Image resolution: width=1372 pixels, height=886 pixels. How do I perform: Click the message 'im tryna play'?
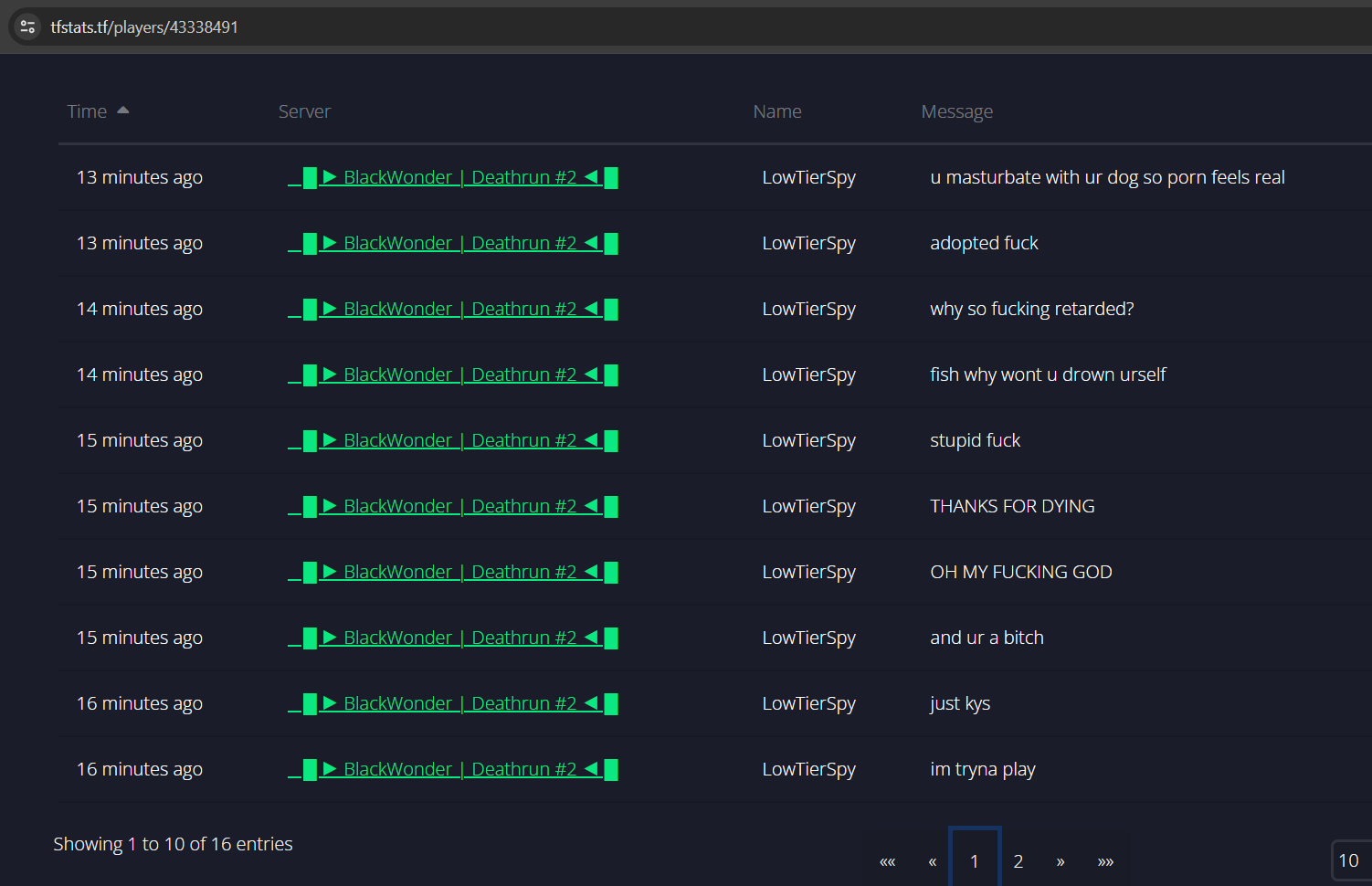coord(983,769)
